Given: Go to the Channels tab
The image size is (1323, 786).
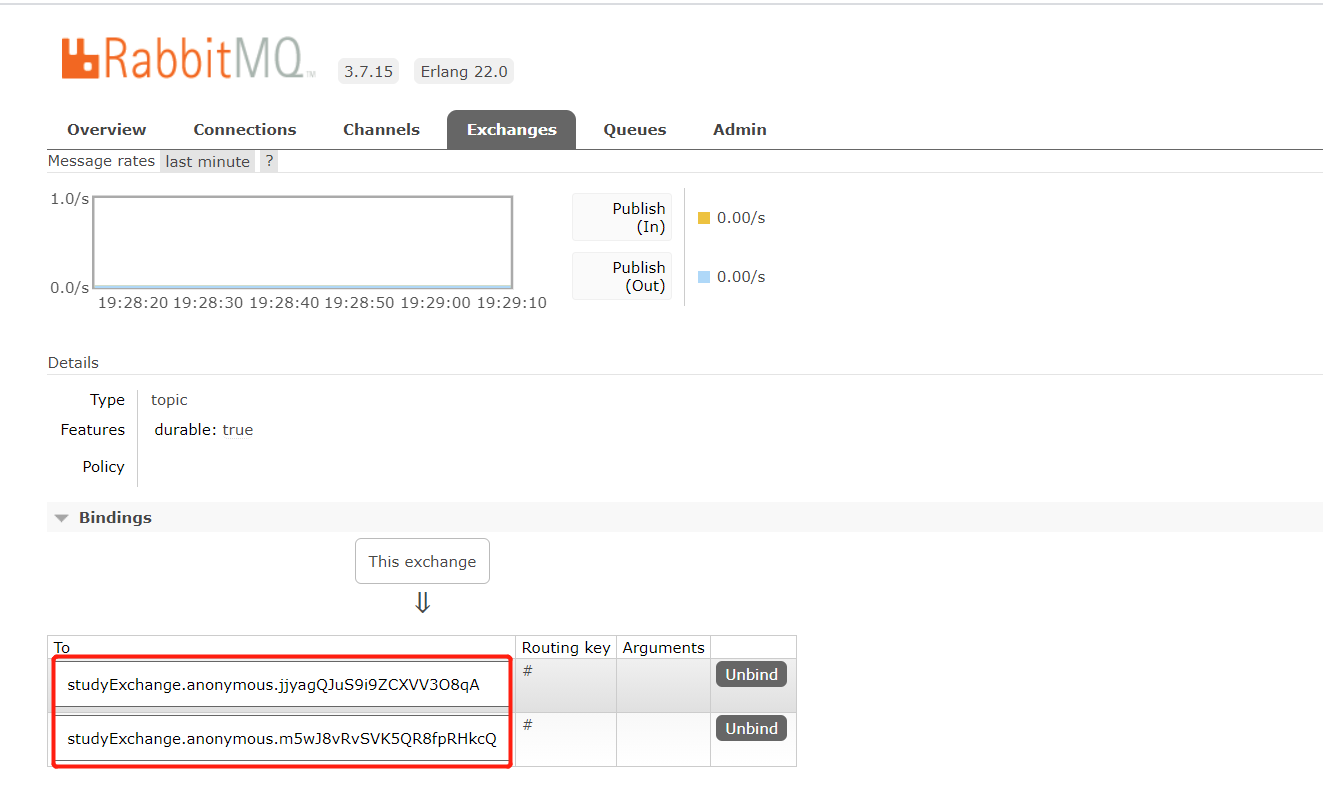Looking at the screenshot, I should tap(381, 129).
